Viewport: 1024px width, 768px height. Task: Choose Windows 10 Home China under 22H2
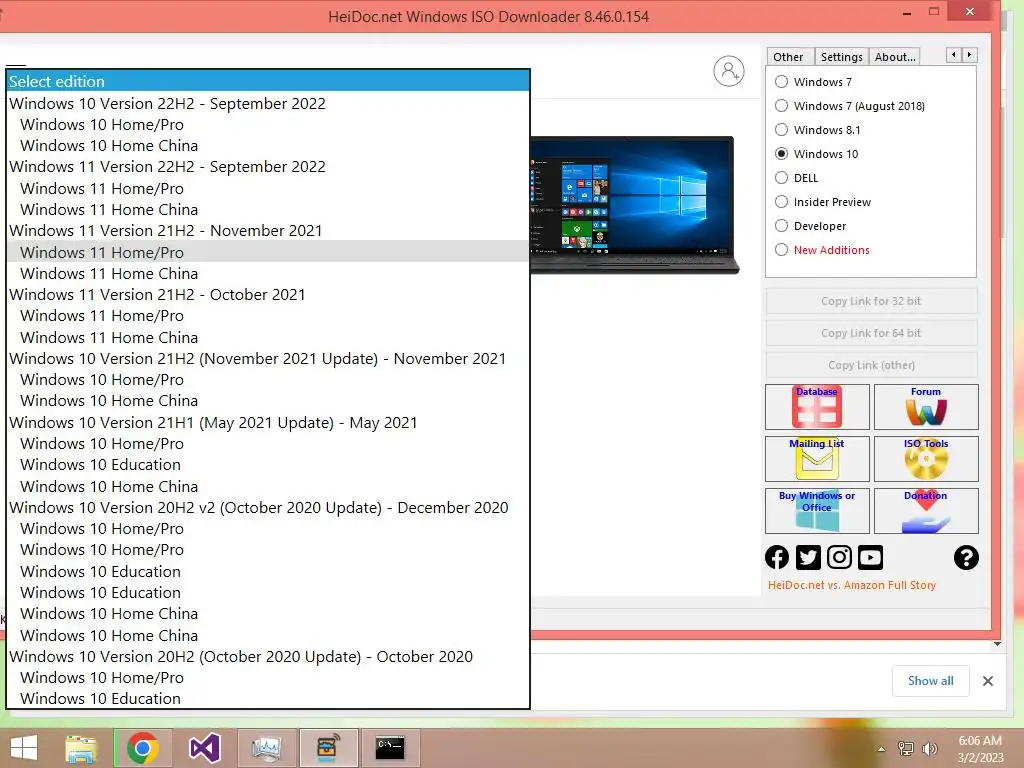click(268, 145)
